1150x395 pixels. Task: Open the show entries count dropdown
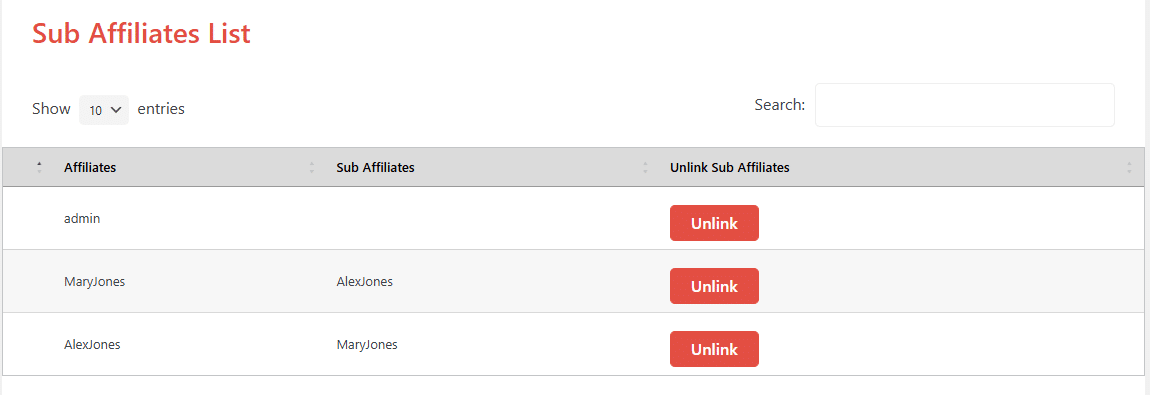coord(104,110)
